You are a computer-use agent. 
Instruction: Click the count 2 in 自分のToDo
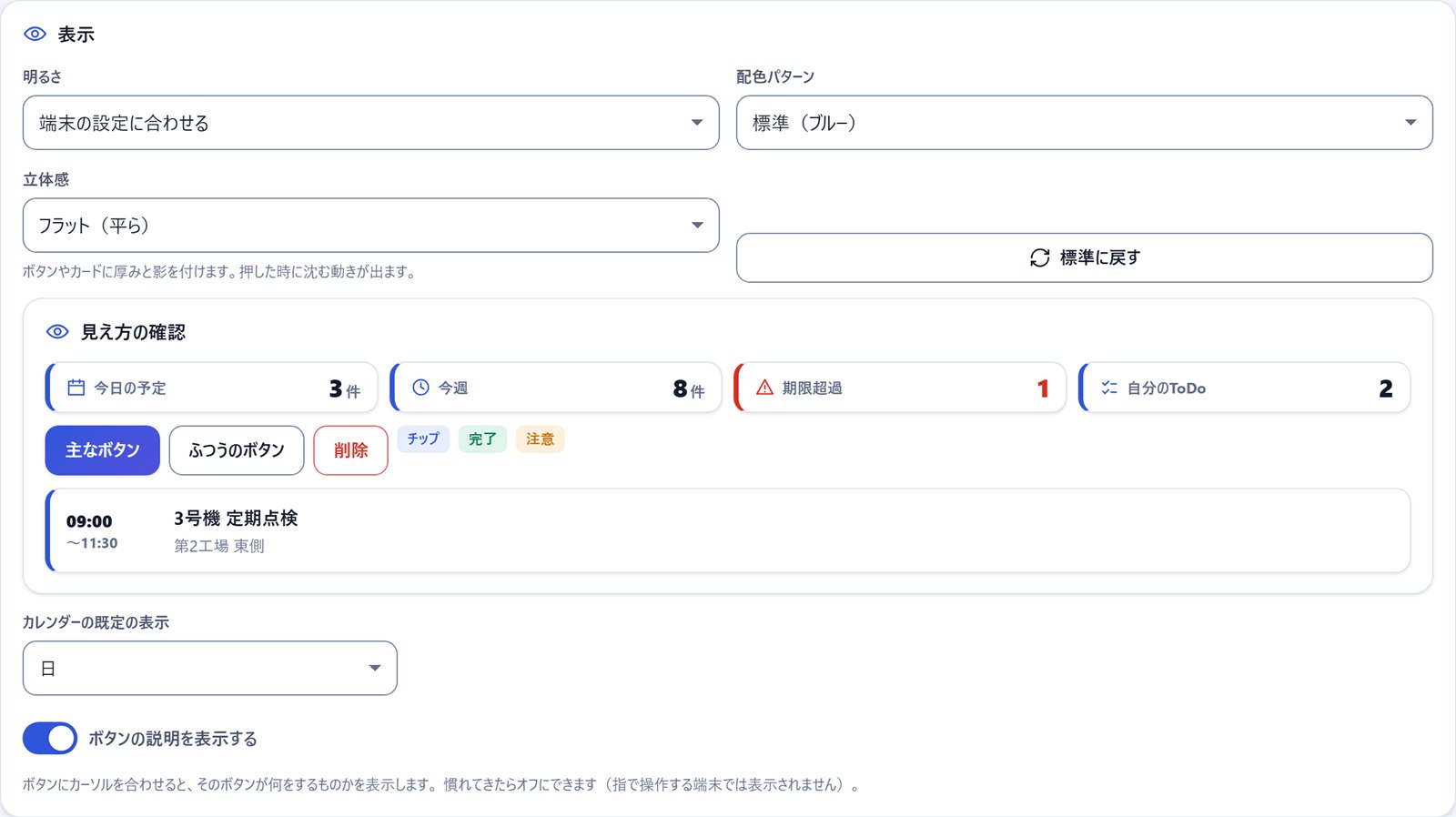(1386, 388)
